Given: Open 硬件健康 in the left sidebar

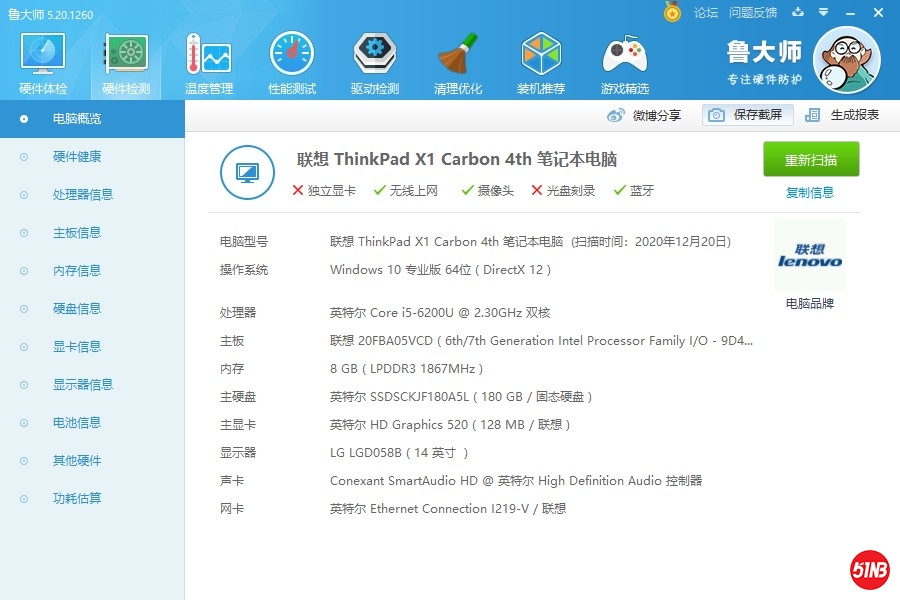Looking at the screenshot, I should 77,157.
